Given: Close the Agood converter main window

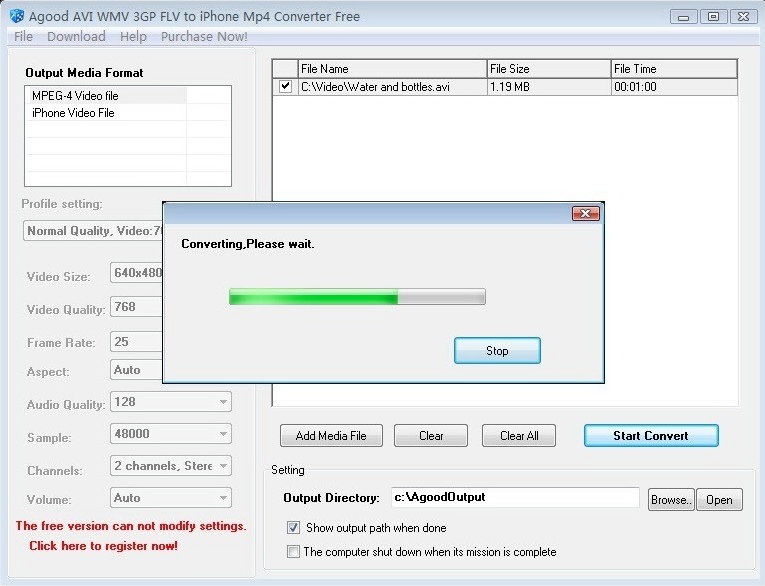Looking at the screenshot, I should (743, 17).
